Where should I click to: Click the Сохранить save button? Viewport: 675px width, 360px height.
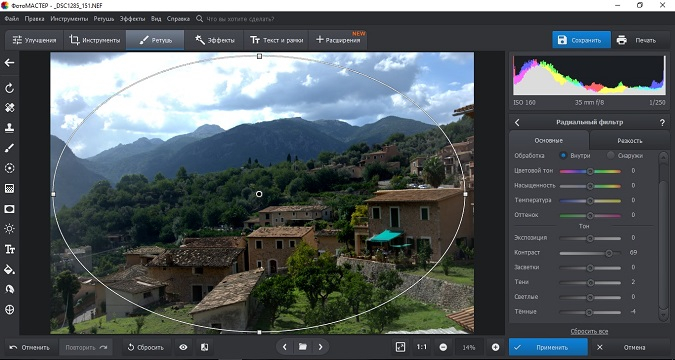(581, 40)
